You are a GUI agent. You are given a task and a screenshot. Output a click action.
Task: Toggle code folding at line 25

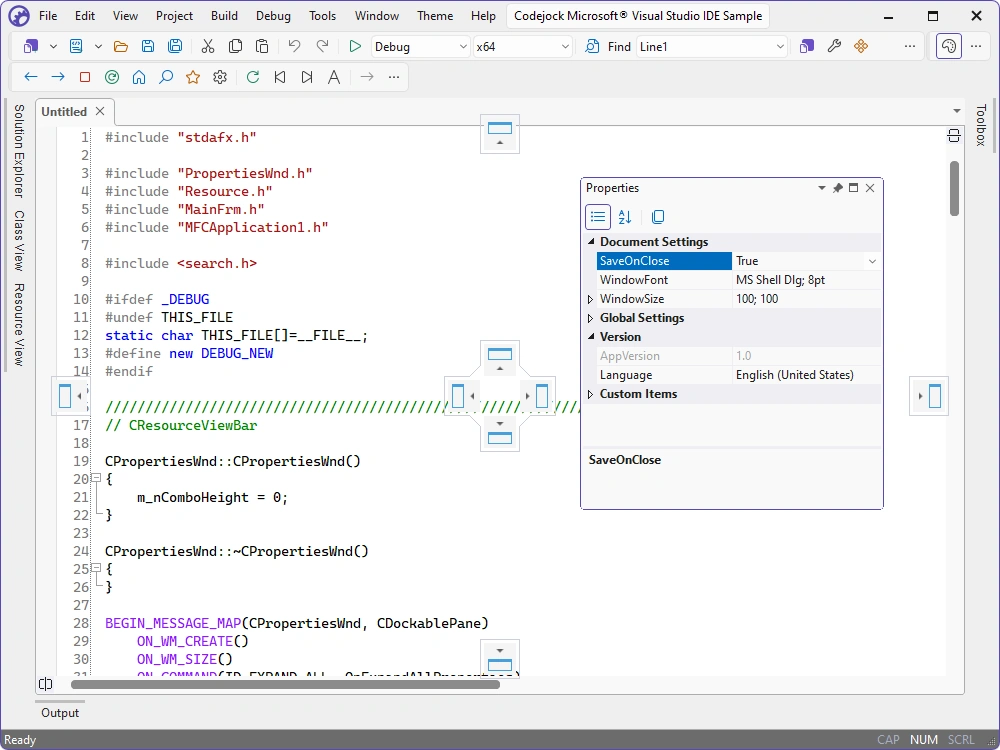click(96, 568)
